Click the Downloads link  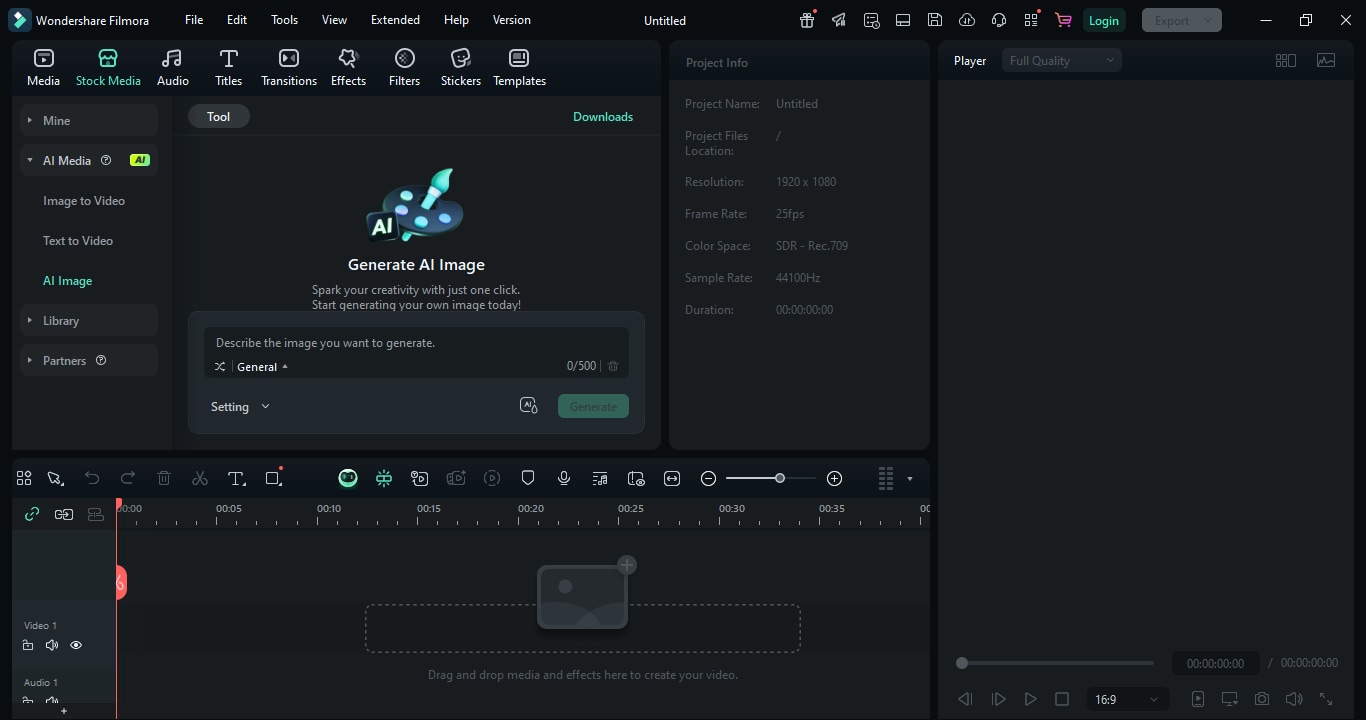click(x=602, y=116)
